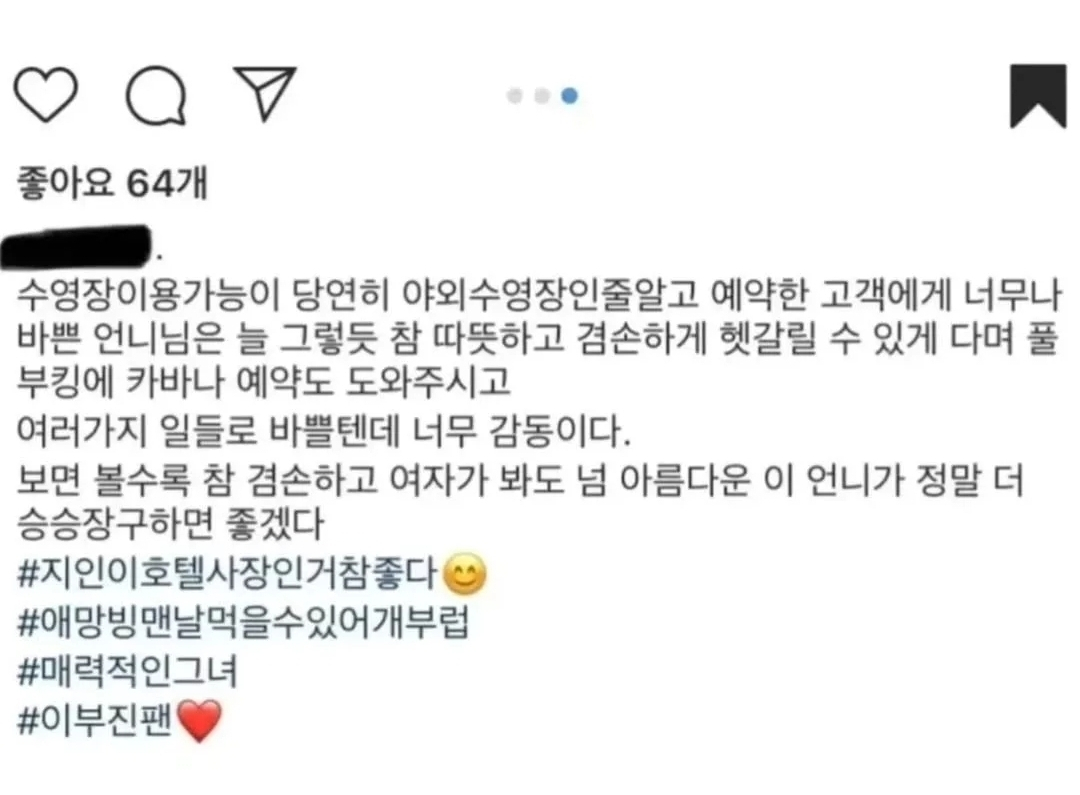Select the second carousel dot
The image size is (1080, 795).
(542, 96)
